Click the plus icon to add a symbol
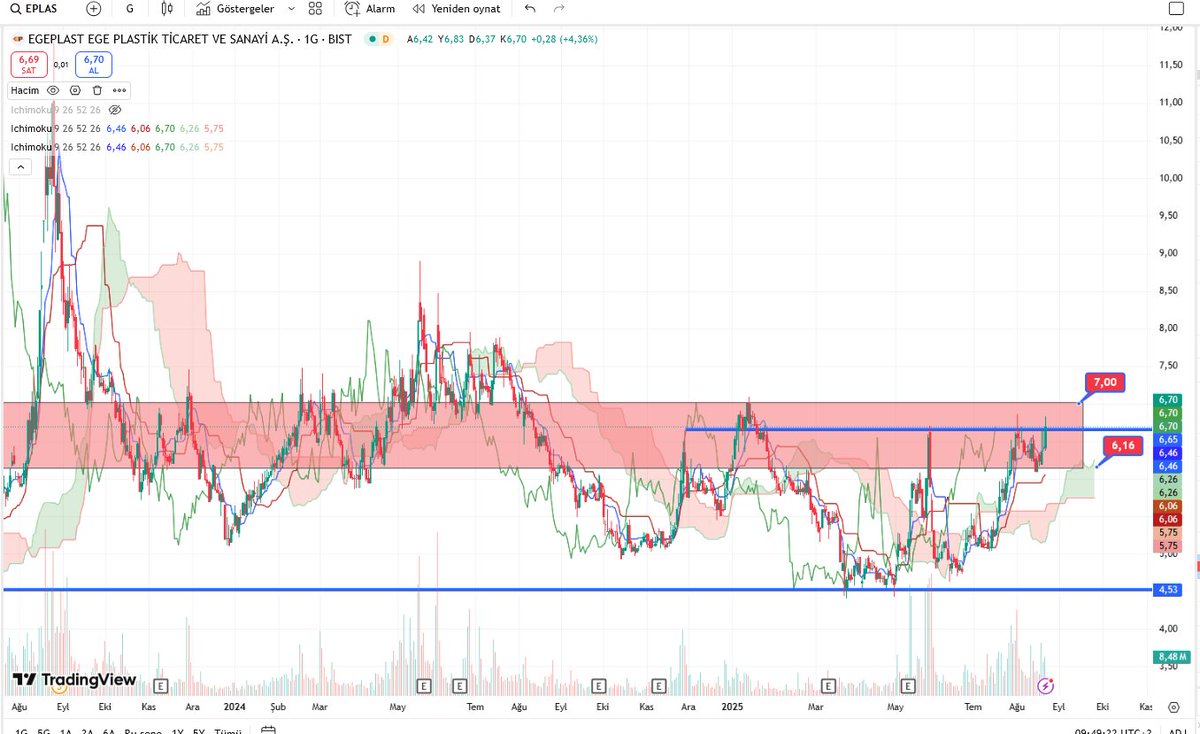1200x734 pixels. 94,8
